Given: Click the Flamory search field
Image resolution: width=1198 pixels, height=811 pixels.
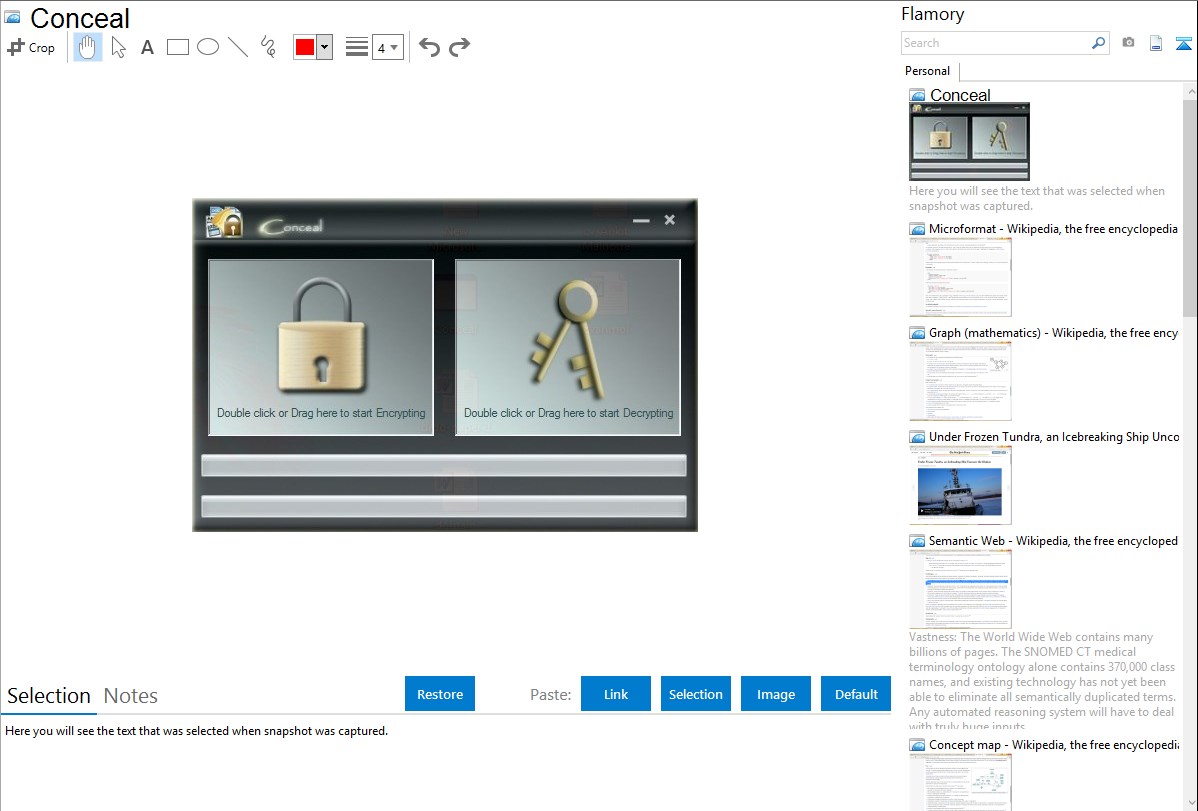Looking at the screenshot, I should pos(996,43).
